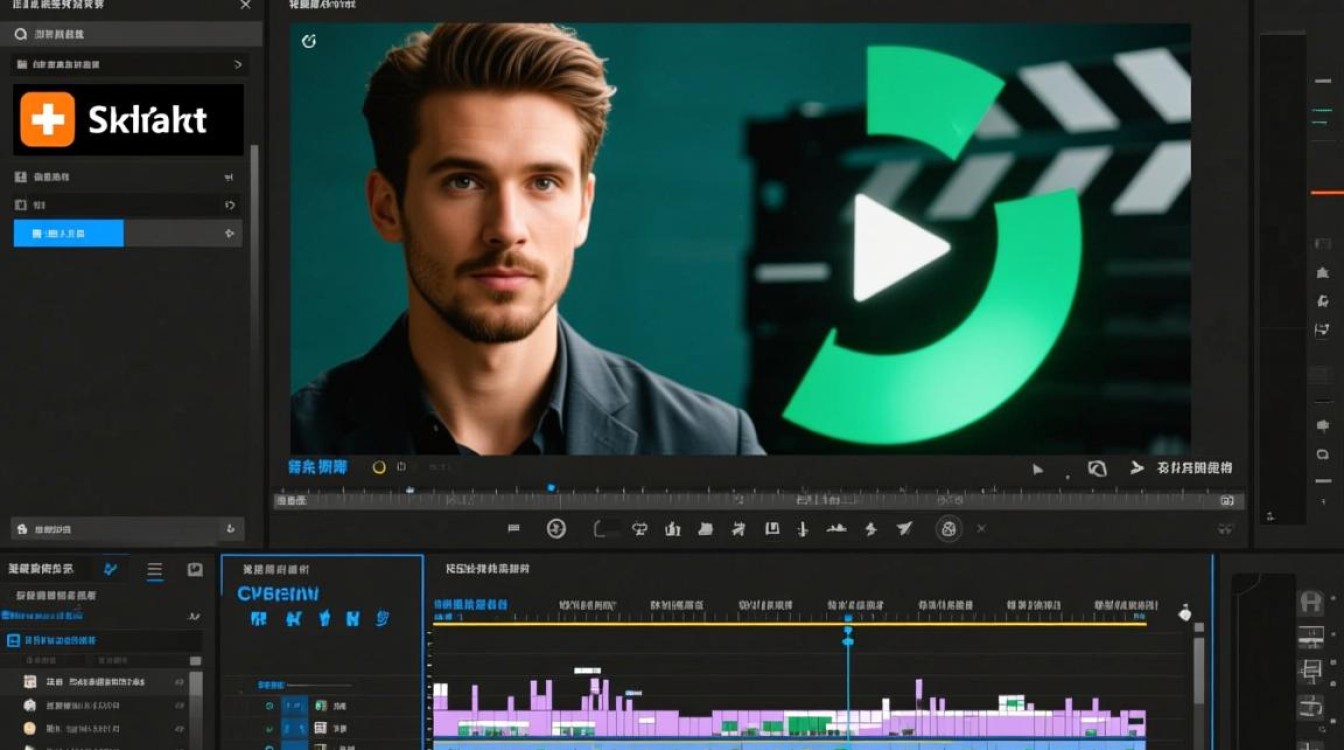Viewport: 1344px width, 750px height.
Task: Click the large blue heading in the middle bottom panel
Action: coord(278,594)
